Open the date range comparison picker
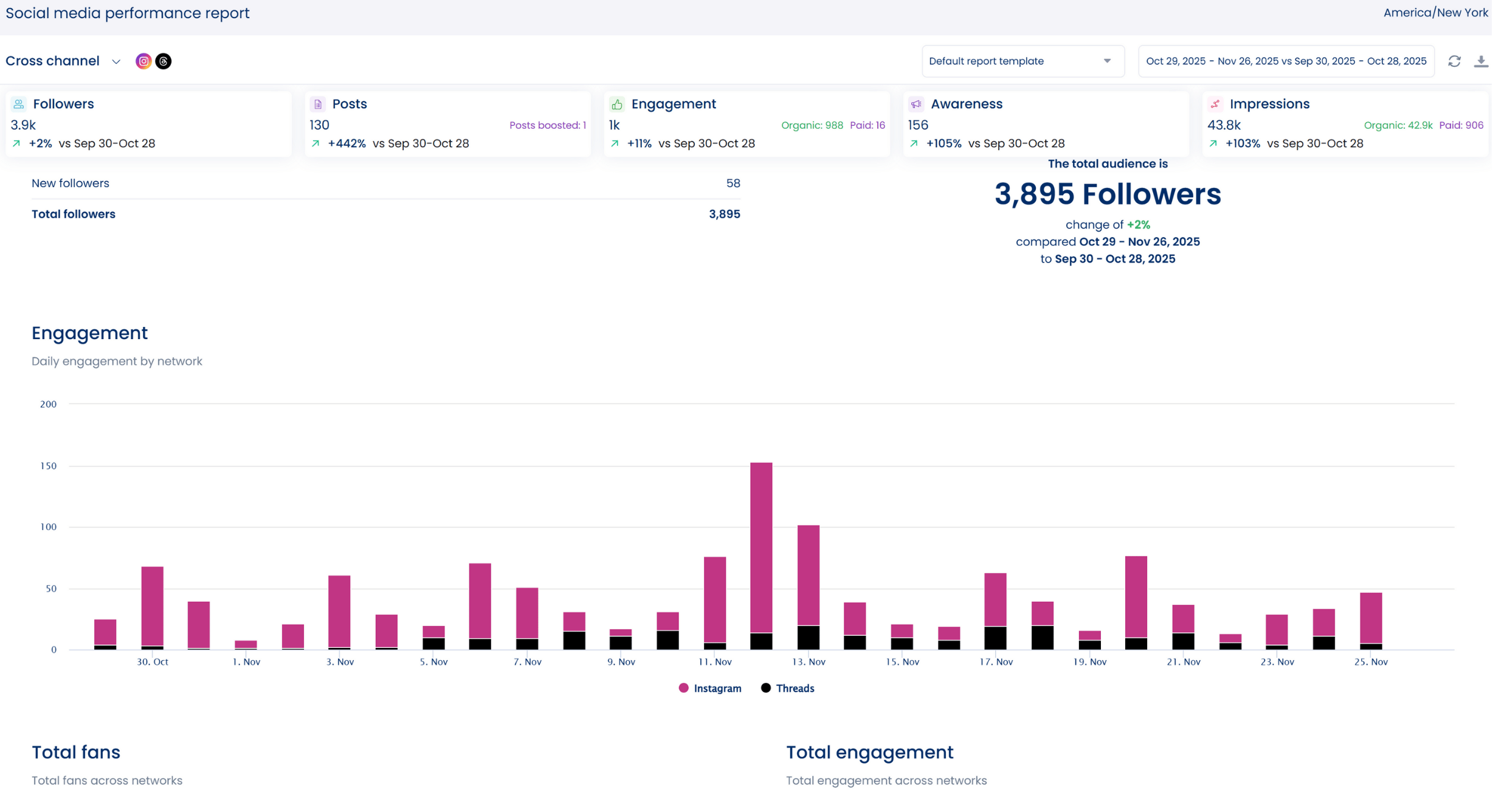 [1286, 61]
